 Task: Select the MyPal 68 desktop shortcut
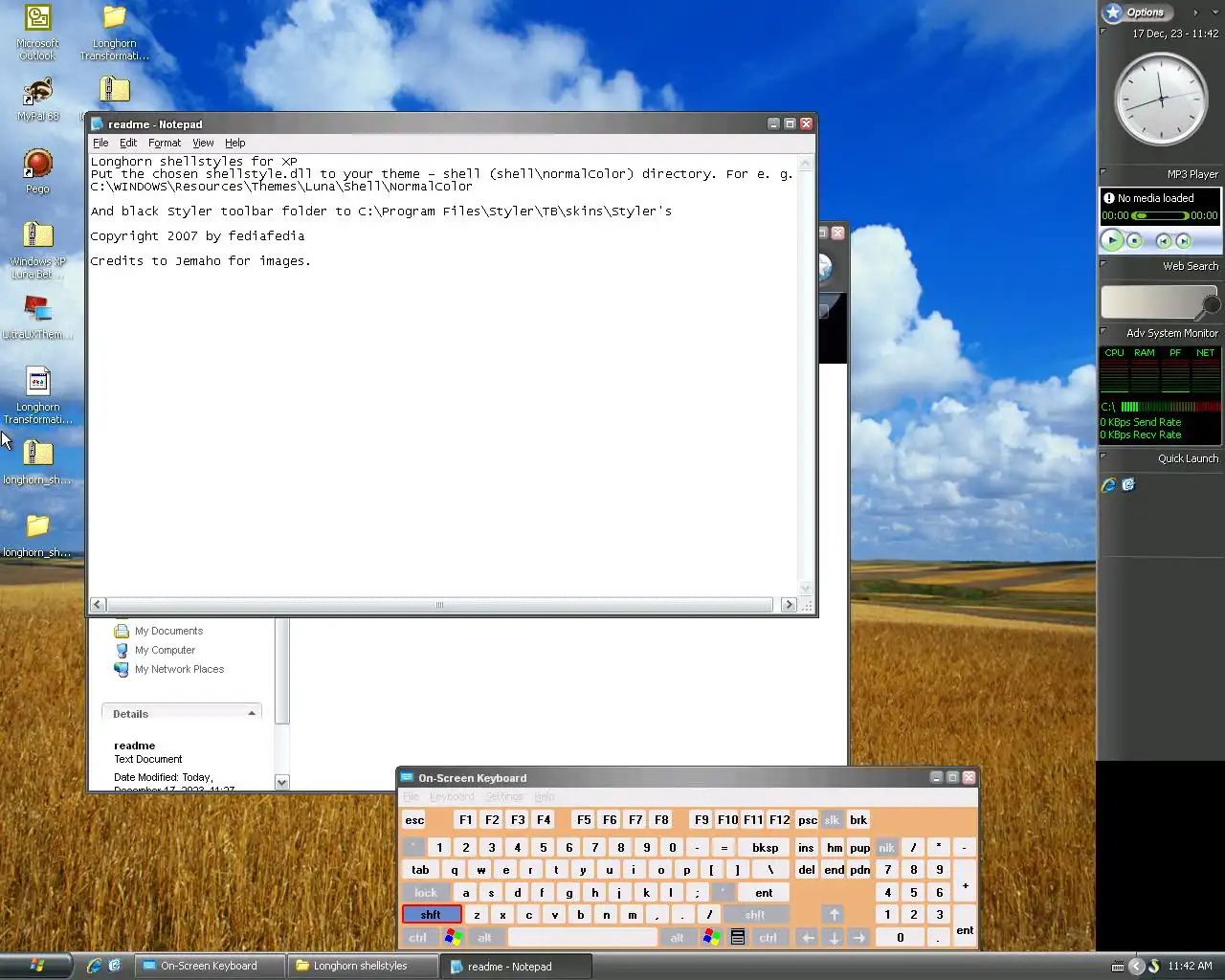(37, 100)
